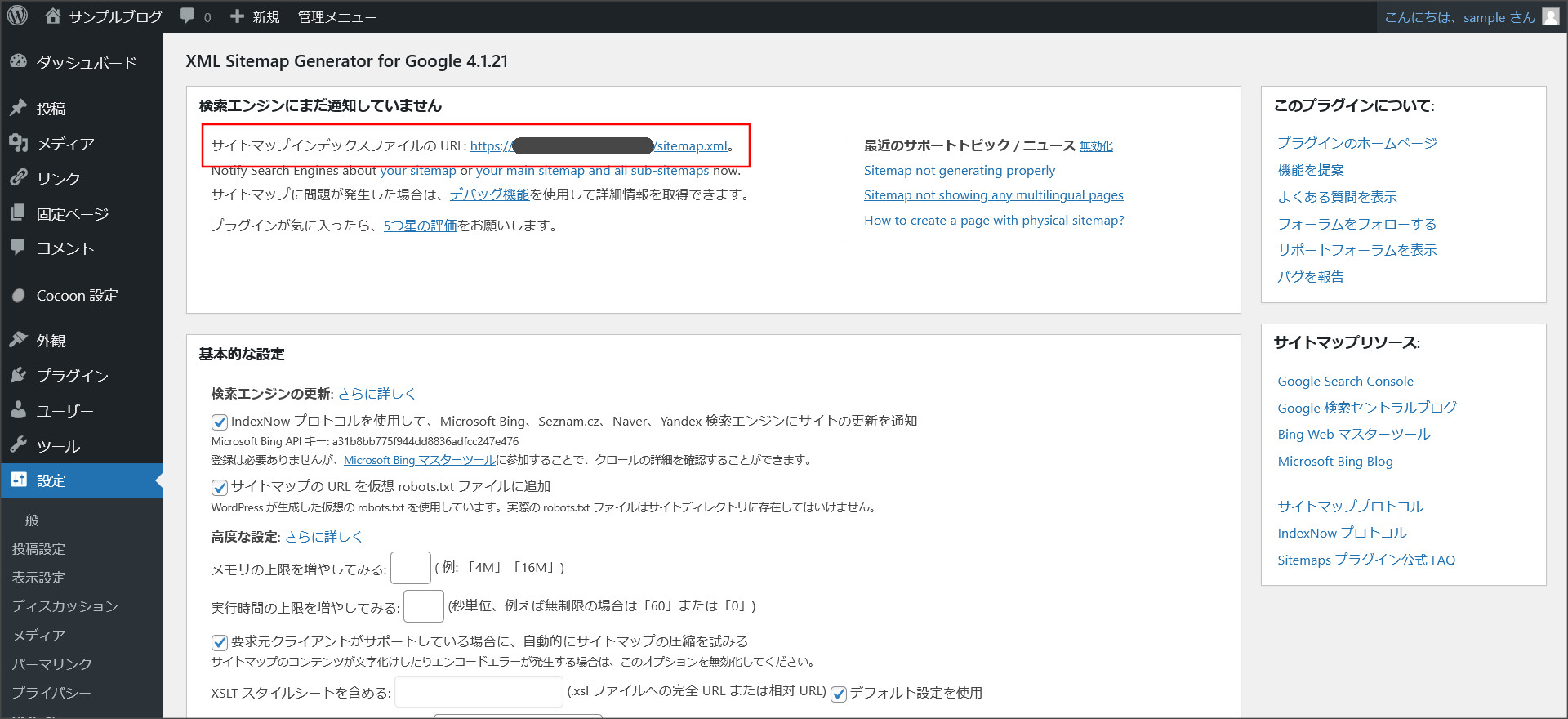Click 'your main sitemap and all sub-sitemaps' link
1568x719 pixels.
point(592,171)
